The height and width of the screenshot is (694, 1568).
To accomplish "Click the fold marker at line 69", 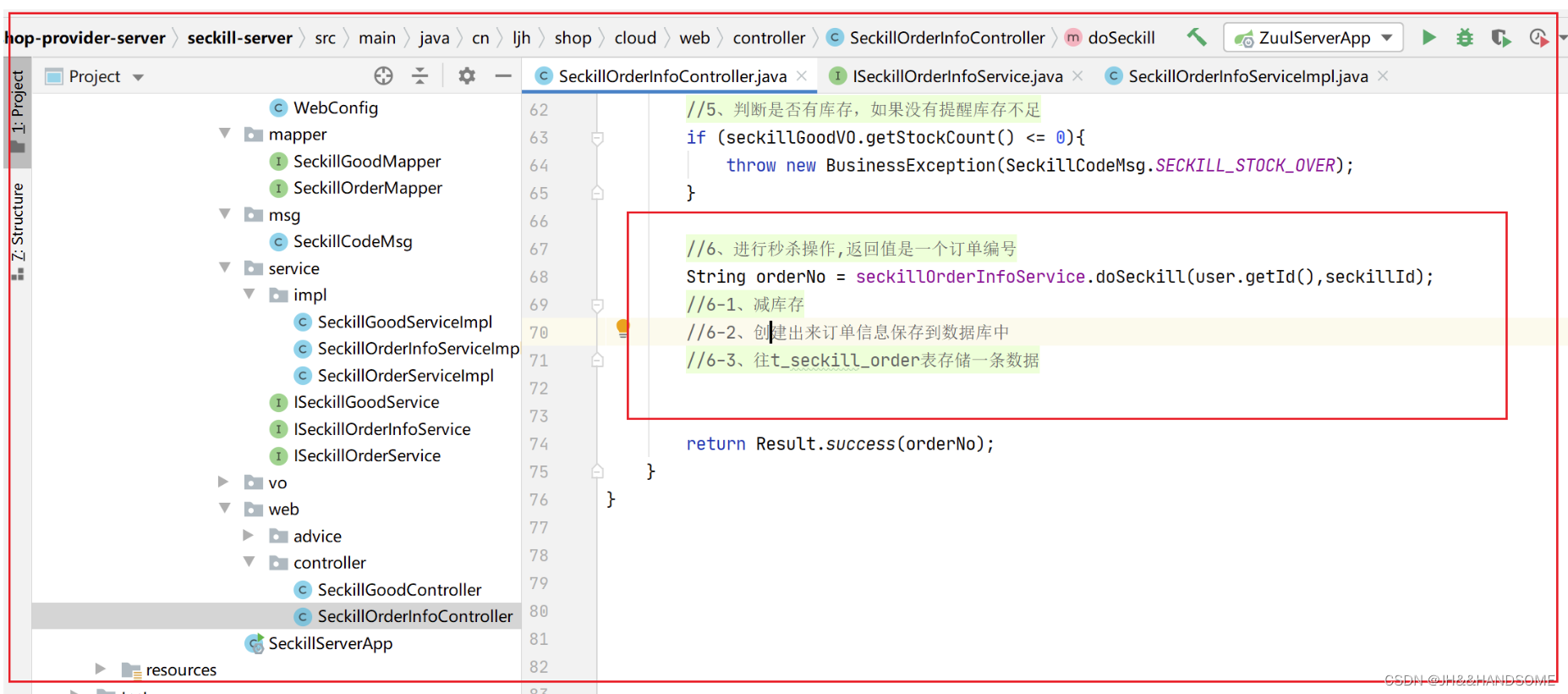I will tap(597, 305).
